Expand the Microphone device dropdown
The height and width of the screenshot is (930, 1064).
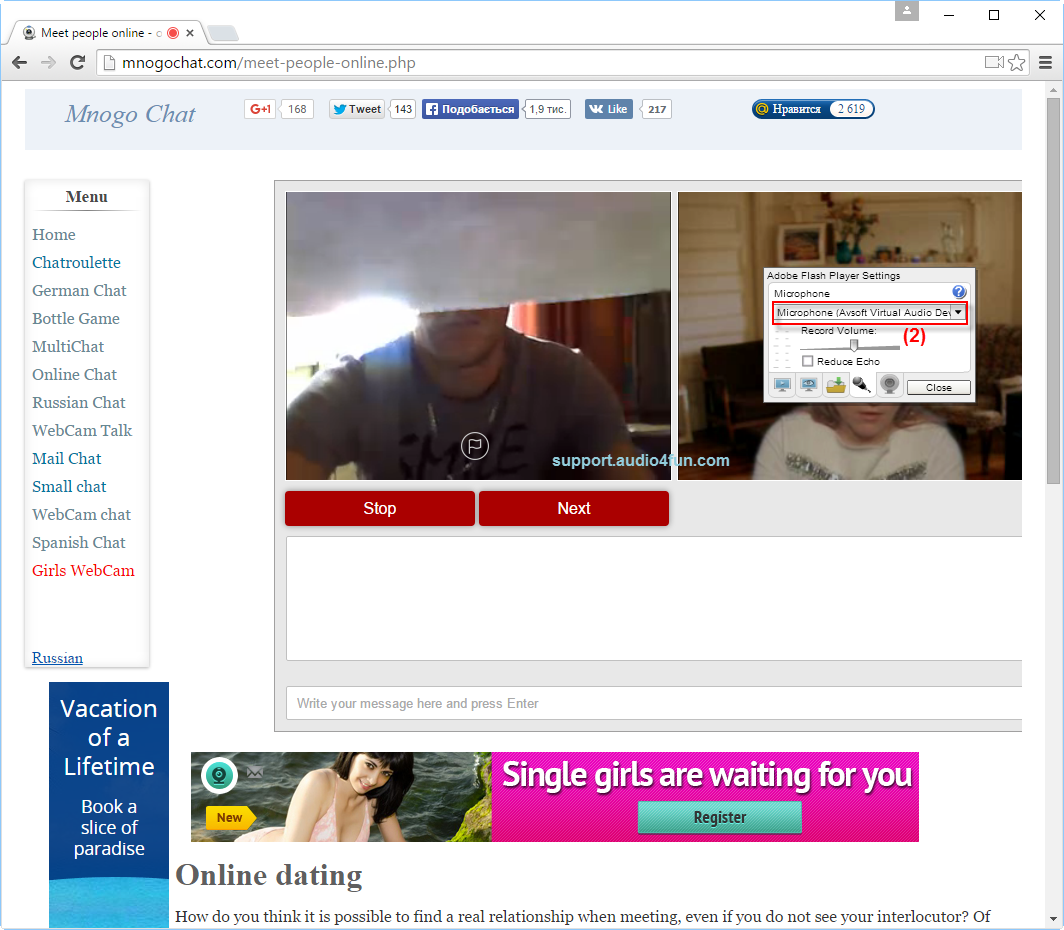coord(957,313)
